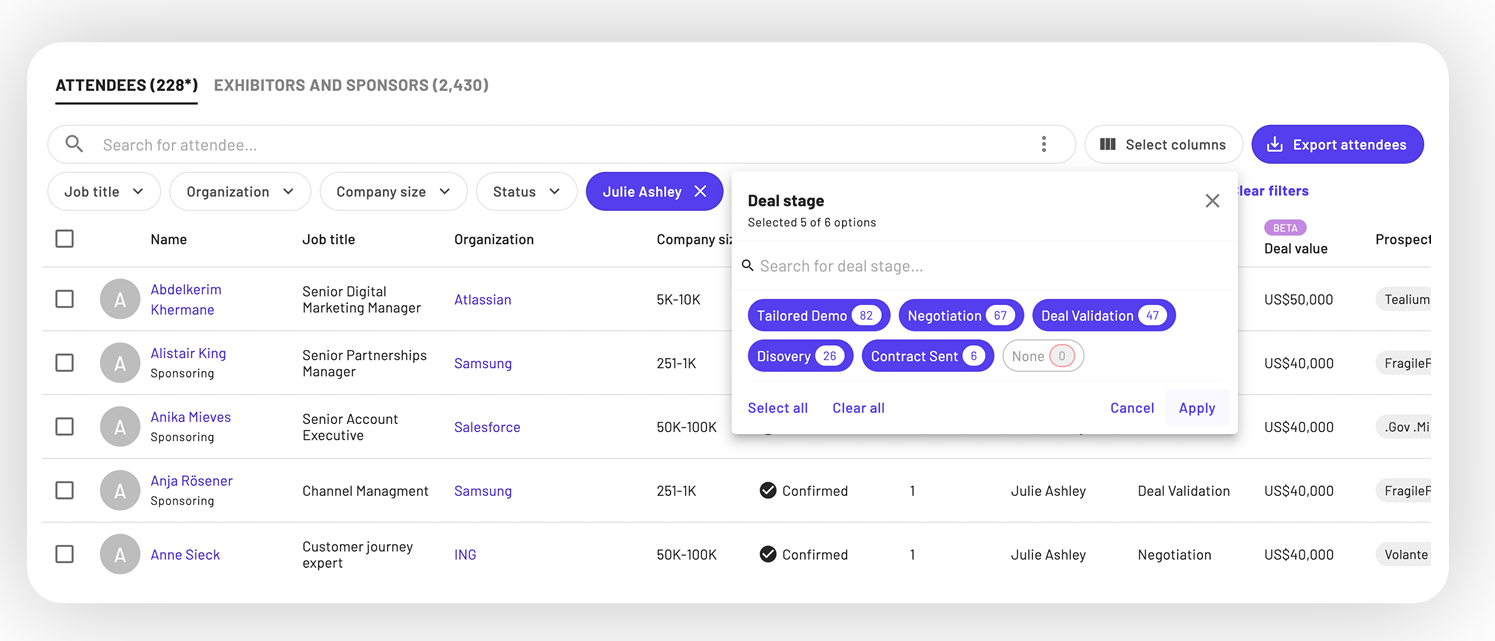Click the magnifier icon in attendee search
Image resolution: width=1495 pixels, height=641 pixels.
coord(74,145)
